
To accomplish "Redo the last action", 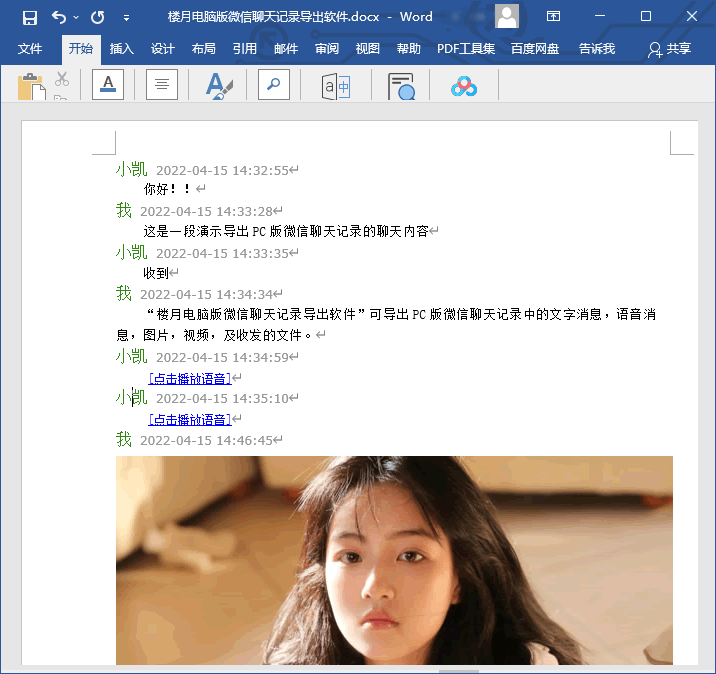I will coord(97,17).
